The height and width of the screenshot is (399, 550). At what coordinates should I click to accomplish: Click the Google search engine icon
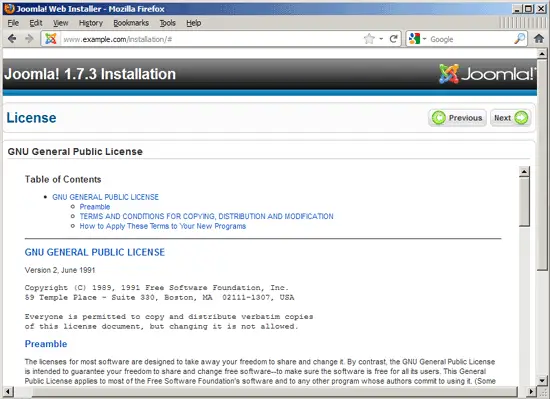tap(414, 39)
